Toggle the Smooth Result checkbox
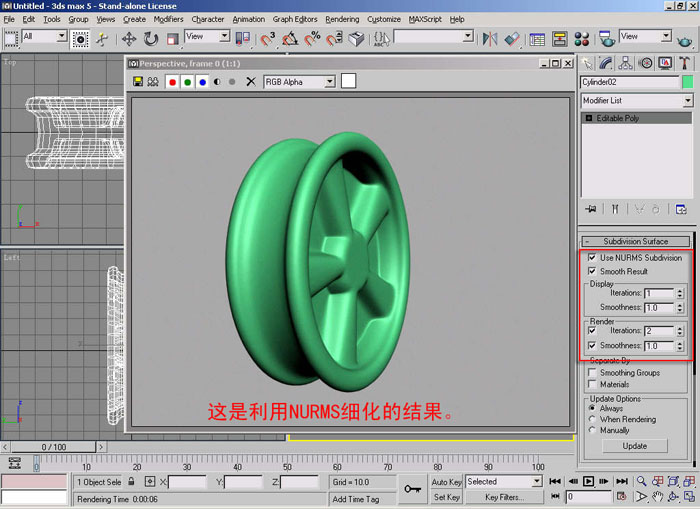Image resolution: width=700 pixels, height=509 pixels. tap(592, 271)
